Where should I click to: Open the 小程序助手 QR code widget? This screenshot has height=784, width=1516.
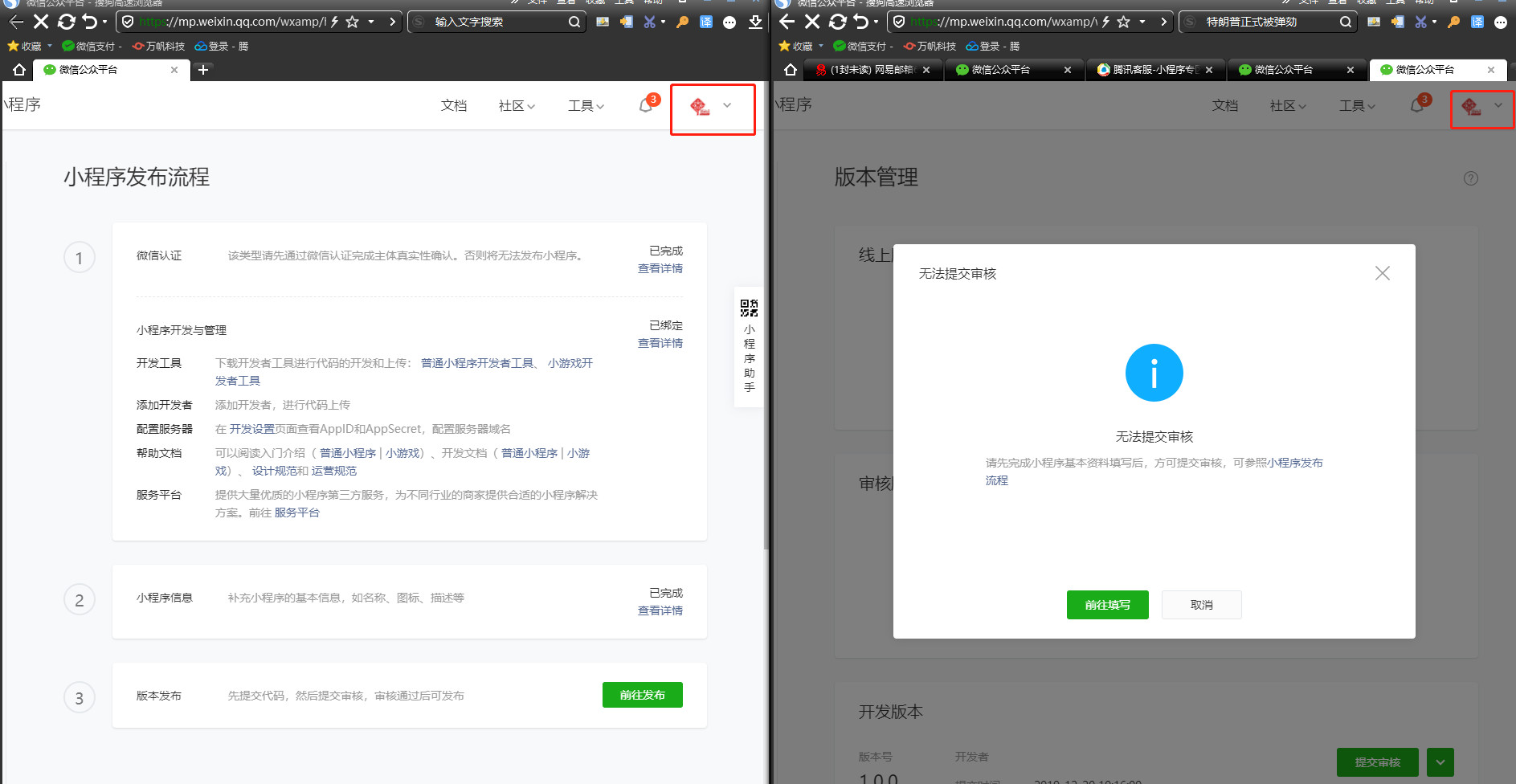[749, 346]
